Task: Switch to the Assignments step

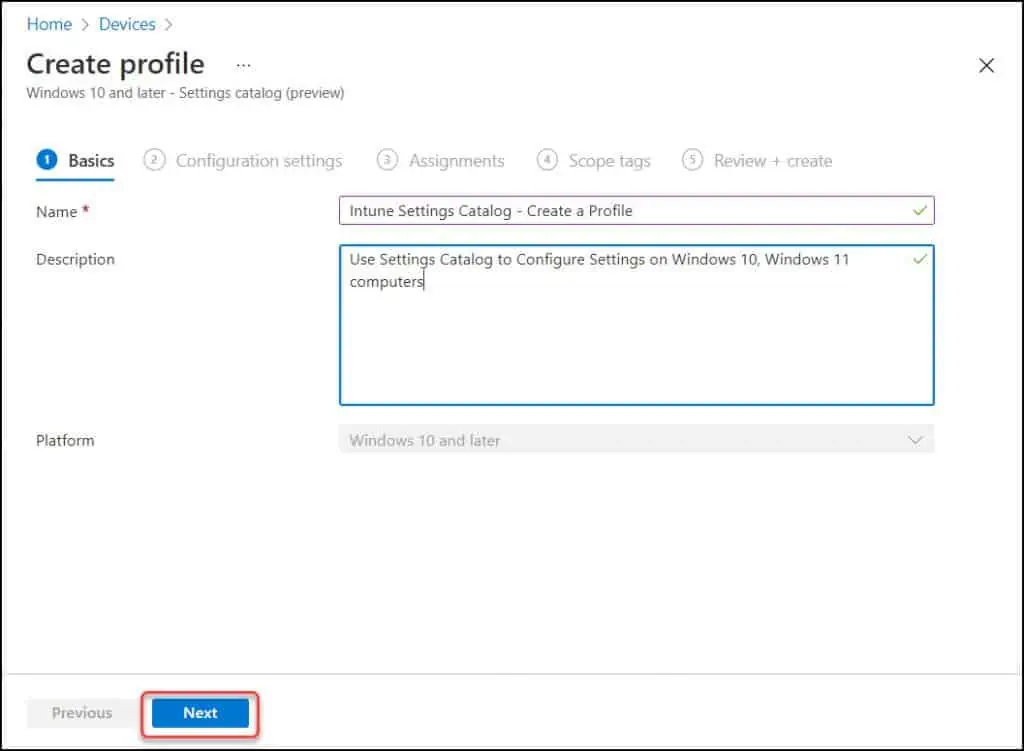Action: click(x=440, y=161)
